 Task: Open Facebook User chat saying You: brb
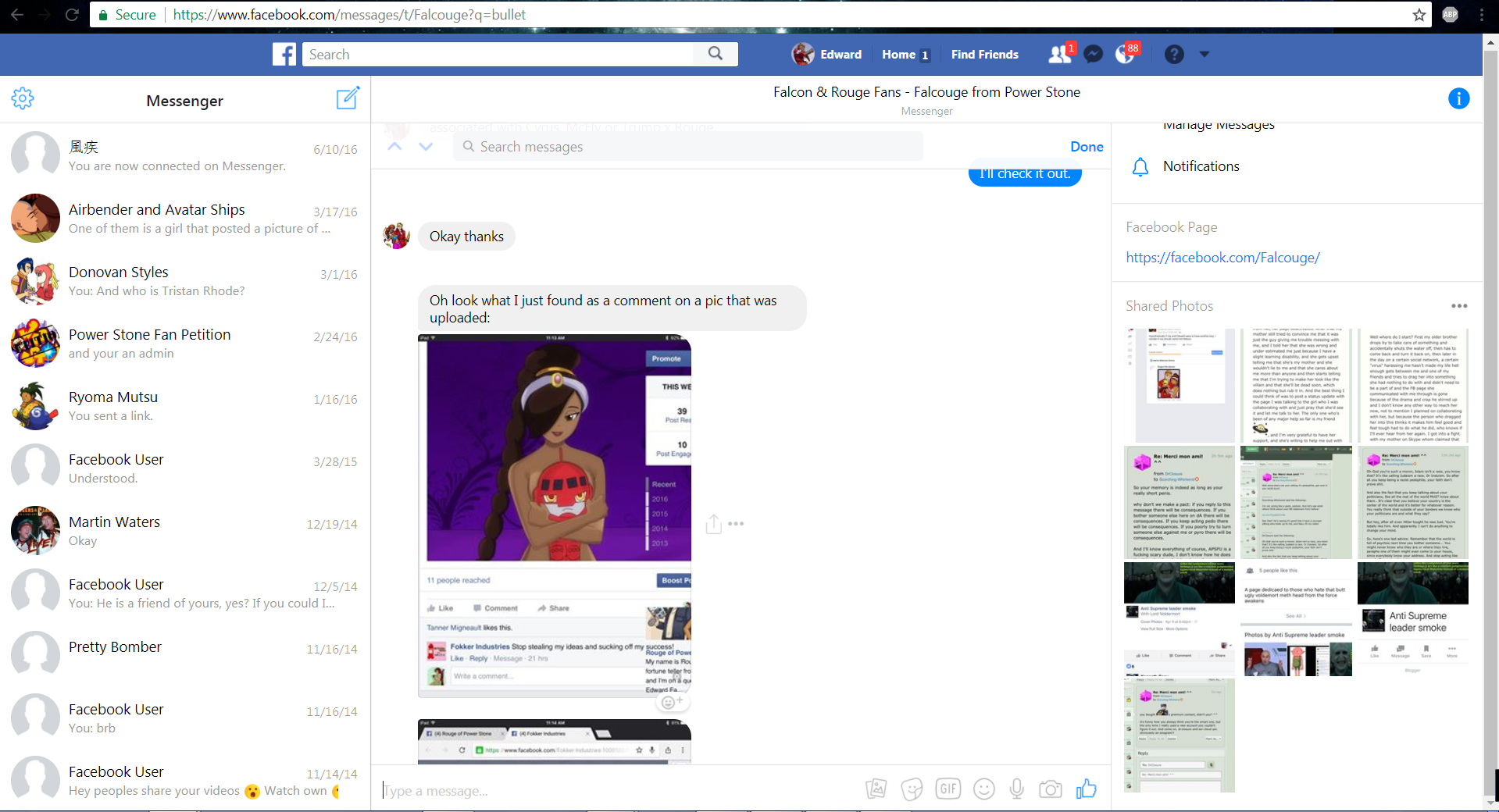185,717
